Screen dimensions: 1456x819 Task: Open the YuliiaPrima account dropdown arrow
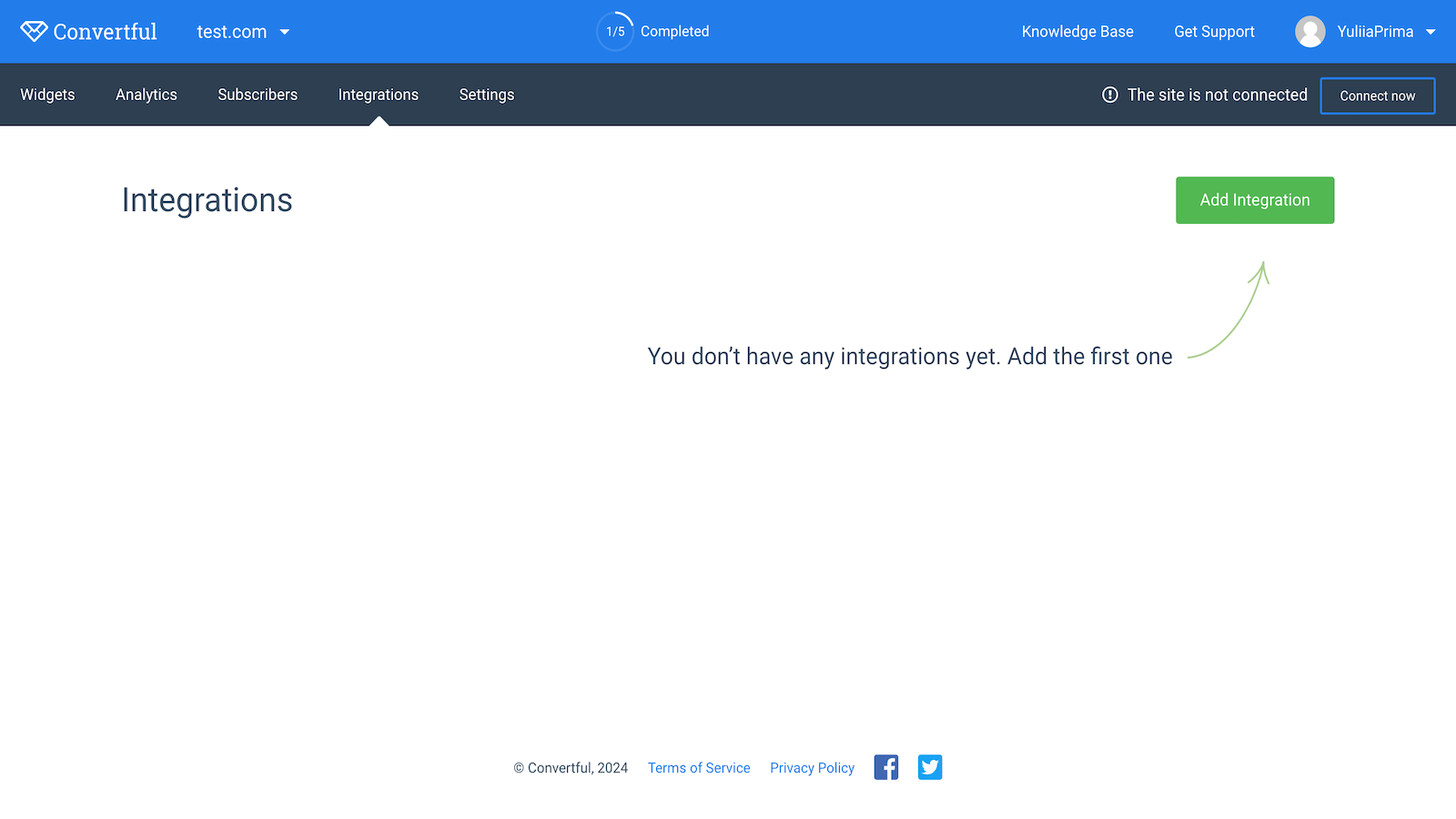(1431, 32)
